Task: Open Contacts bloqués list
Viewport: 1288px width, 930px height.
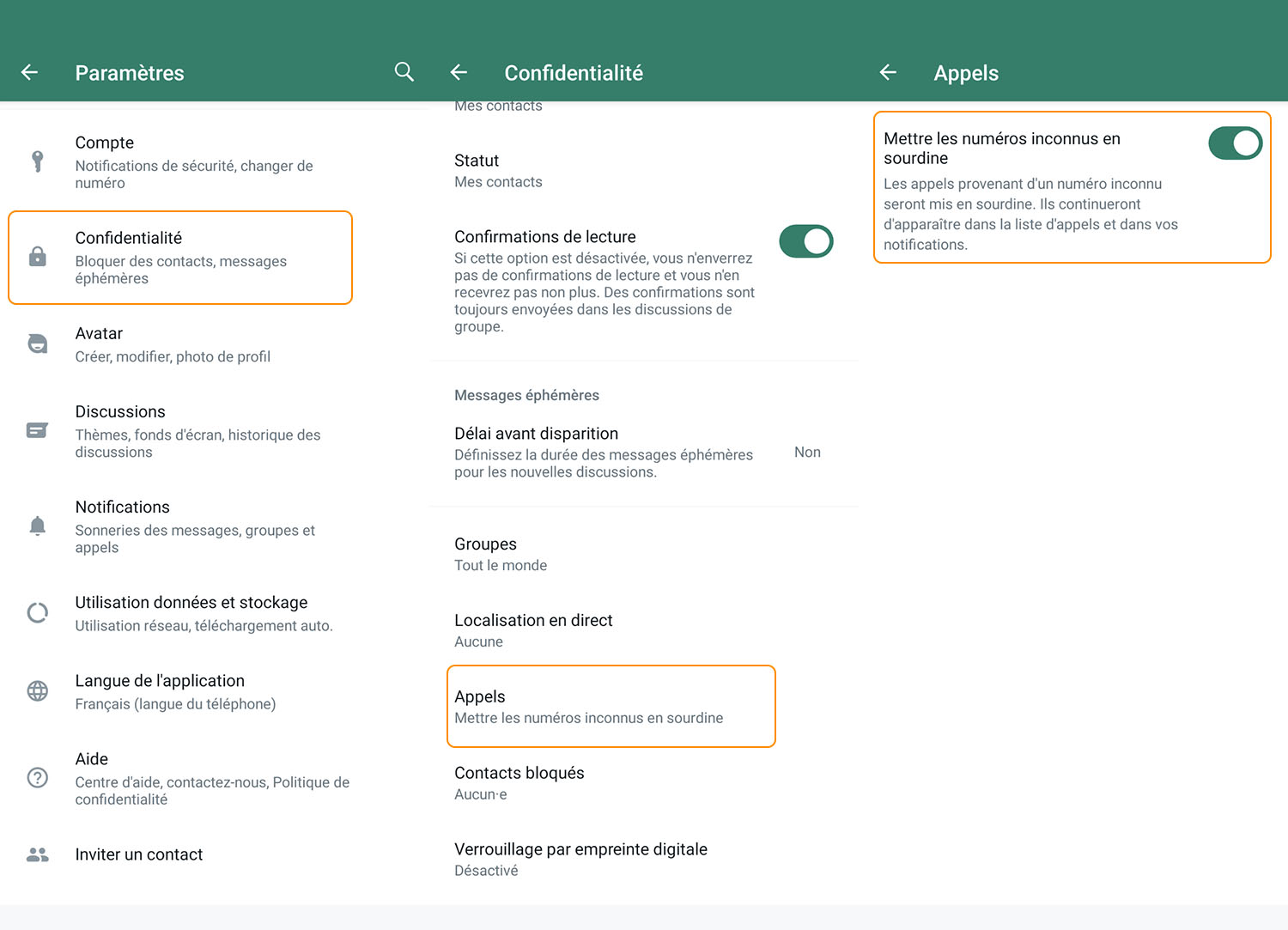Action: point(644,783)
